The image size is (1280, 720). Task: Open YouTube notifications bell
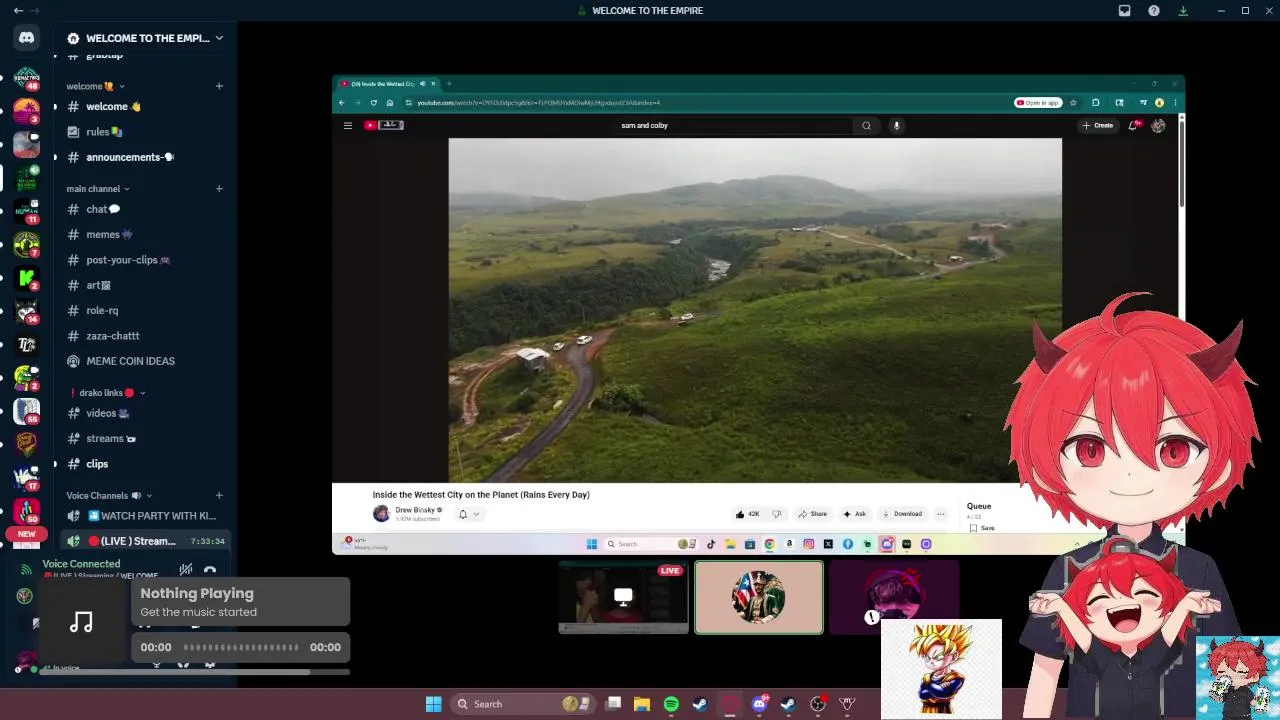pyautogui.click(x=1134, y=125)
